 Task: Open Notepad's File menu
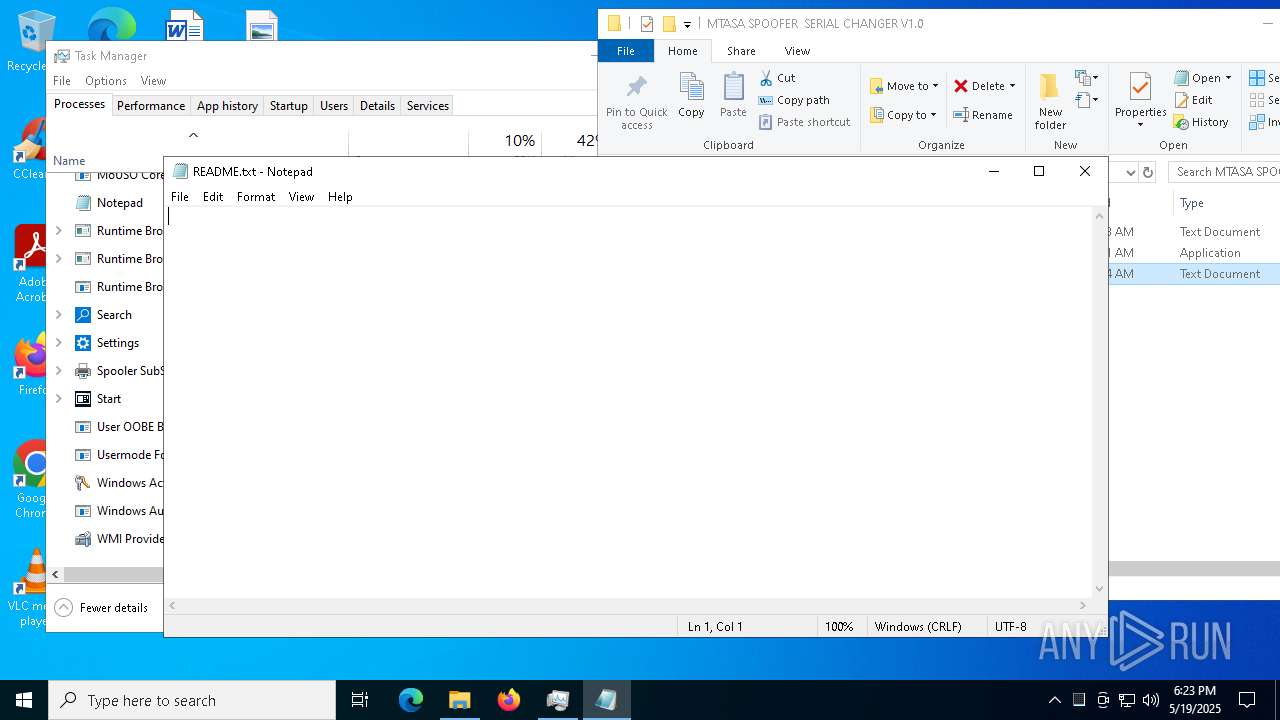click(x=180, y=197)
